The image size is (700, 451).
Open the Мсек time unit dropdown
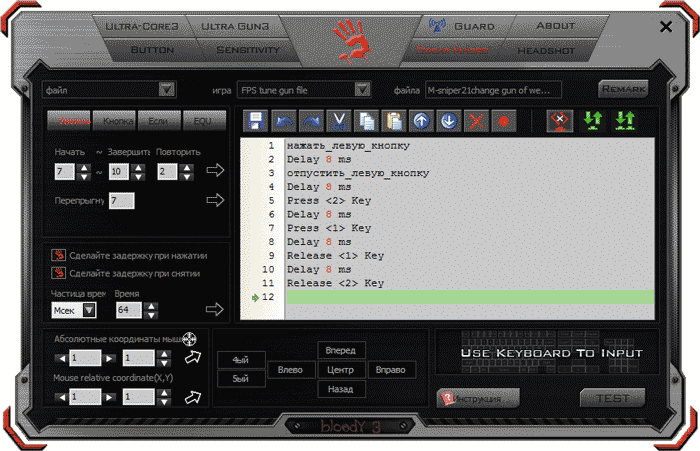(89, 310)
